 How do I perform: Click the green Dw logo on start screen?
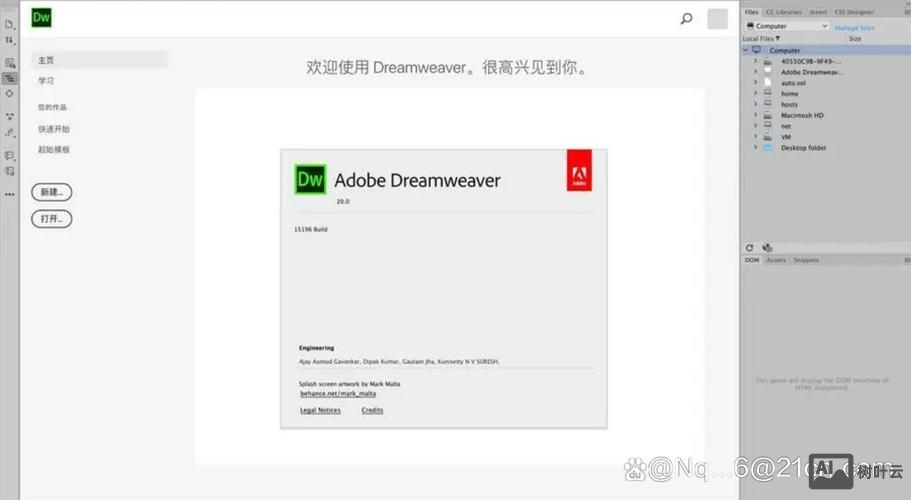tap(41, 17)
